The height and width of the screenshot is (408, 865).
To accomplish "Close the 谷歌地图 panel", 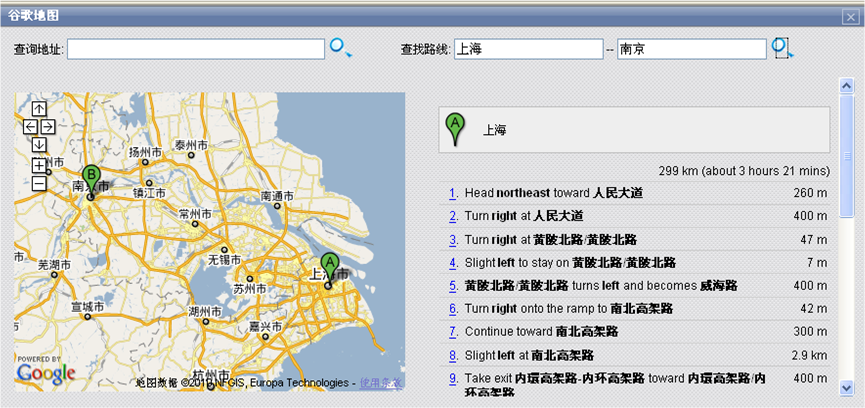I will tap(850, 16).
